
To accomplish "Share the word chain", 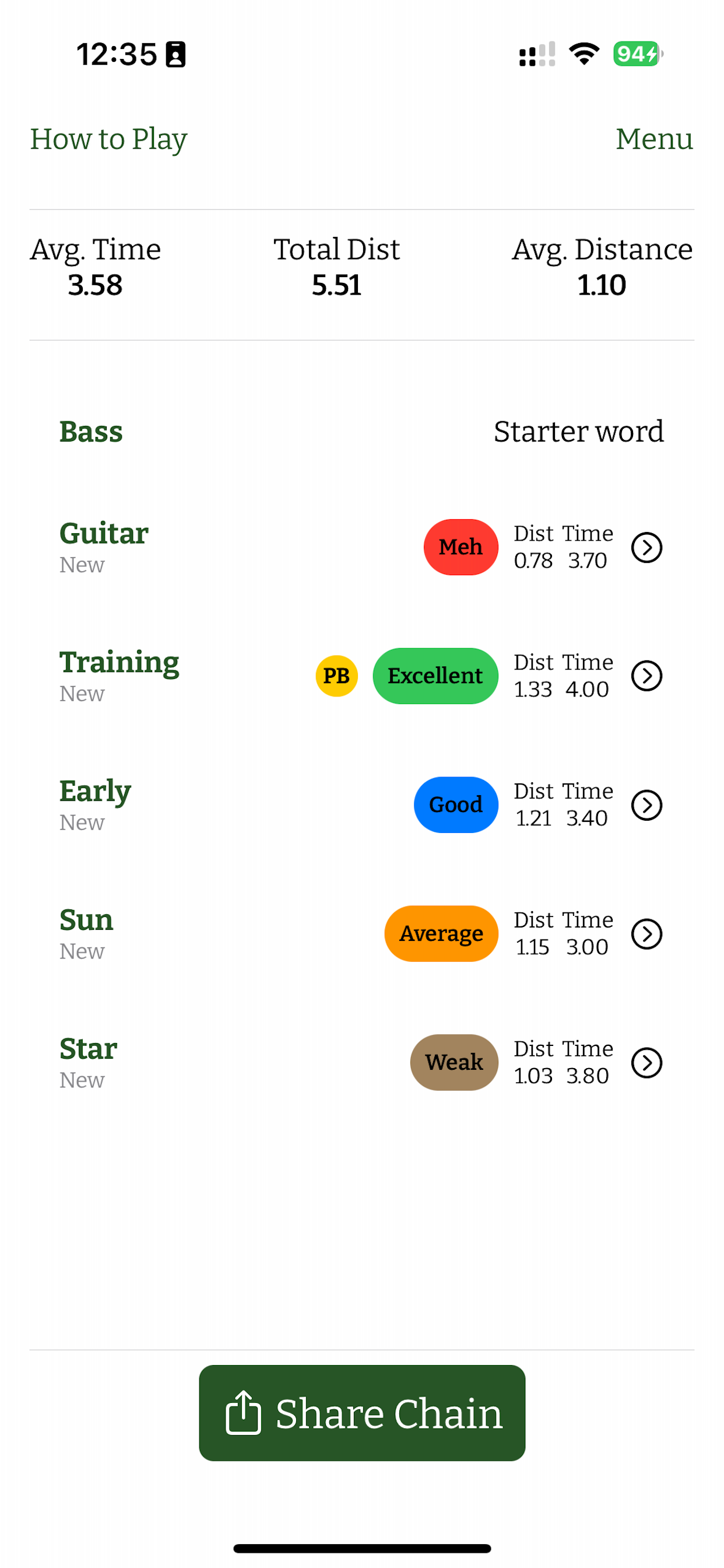I will 362,1413.
